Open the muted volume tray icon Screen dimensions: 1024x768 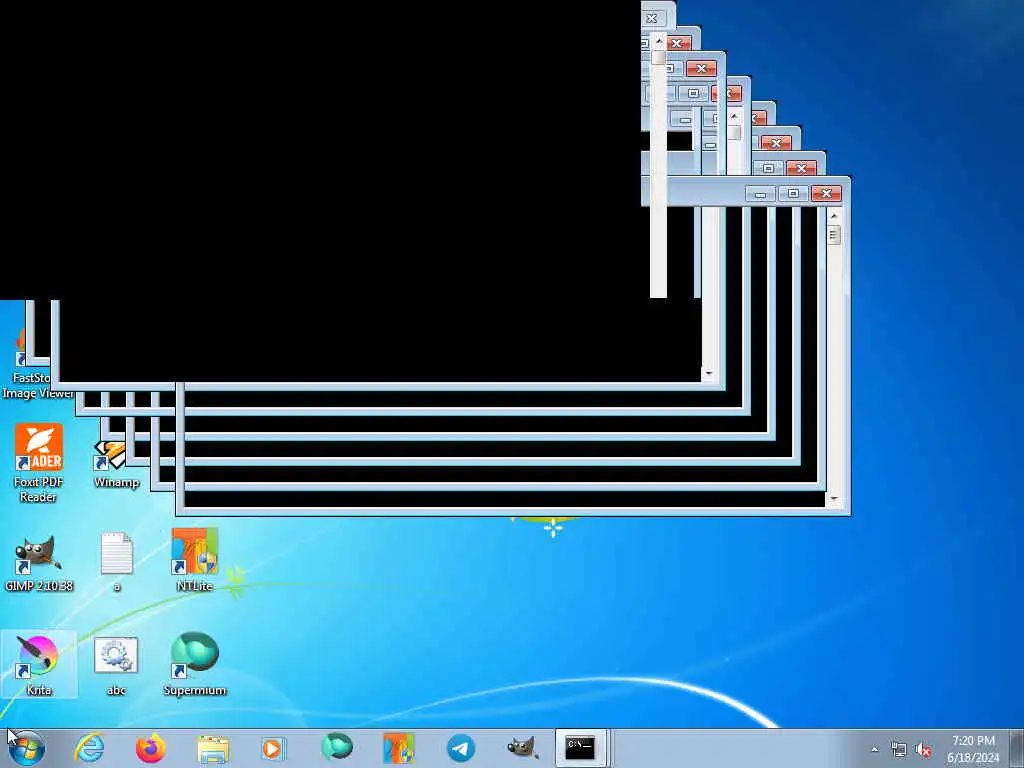923,750
